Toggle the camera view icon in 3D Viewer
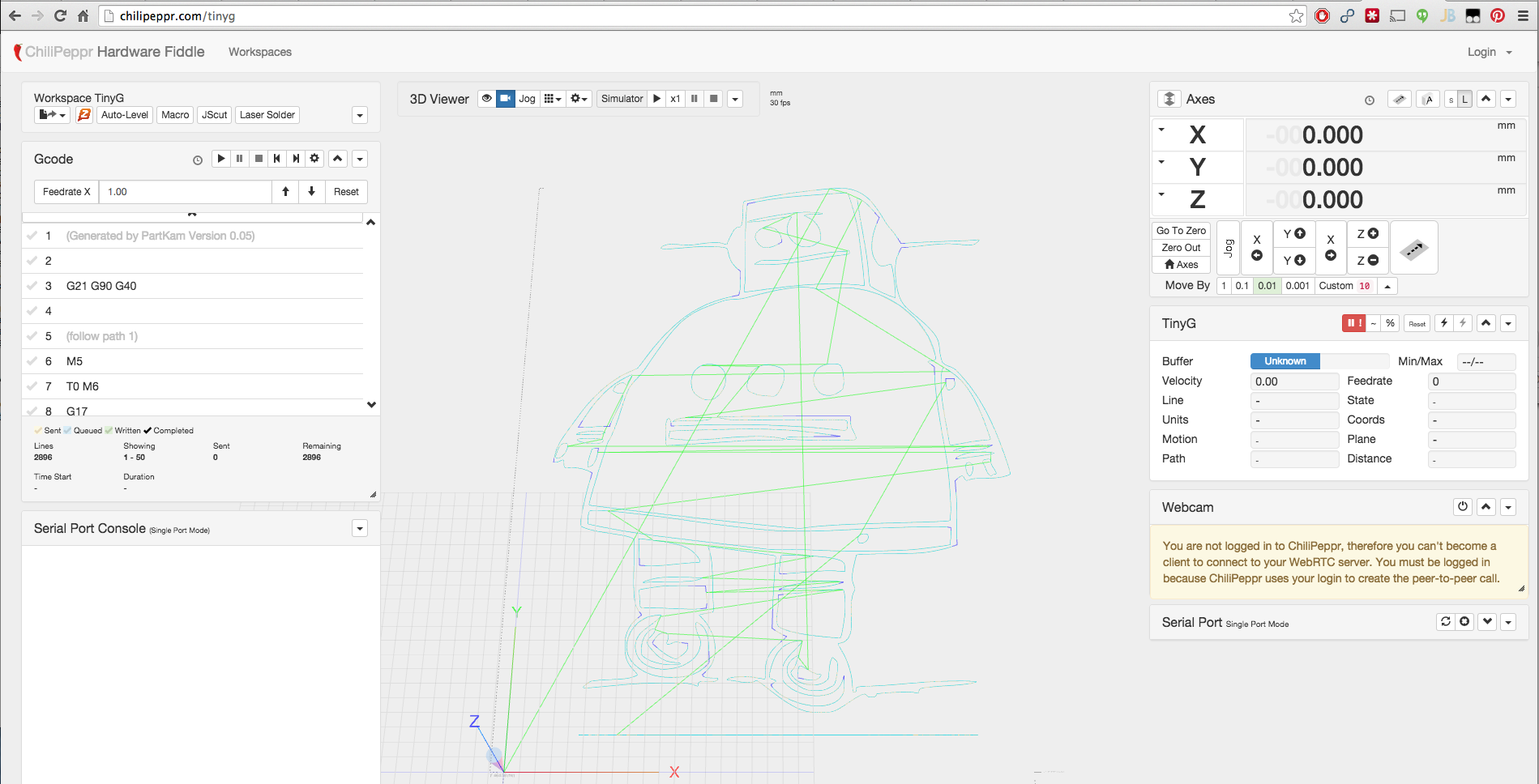This screenshot has height=784, width=1539. point(505,98)
